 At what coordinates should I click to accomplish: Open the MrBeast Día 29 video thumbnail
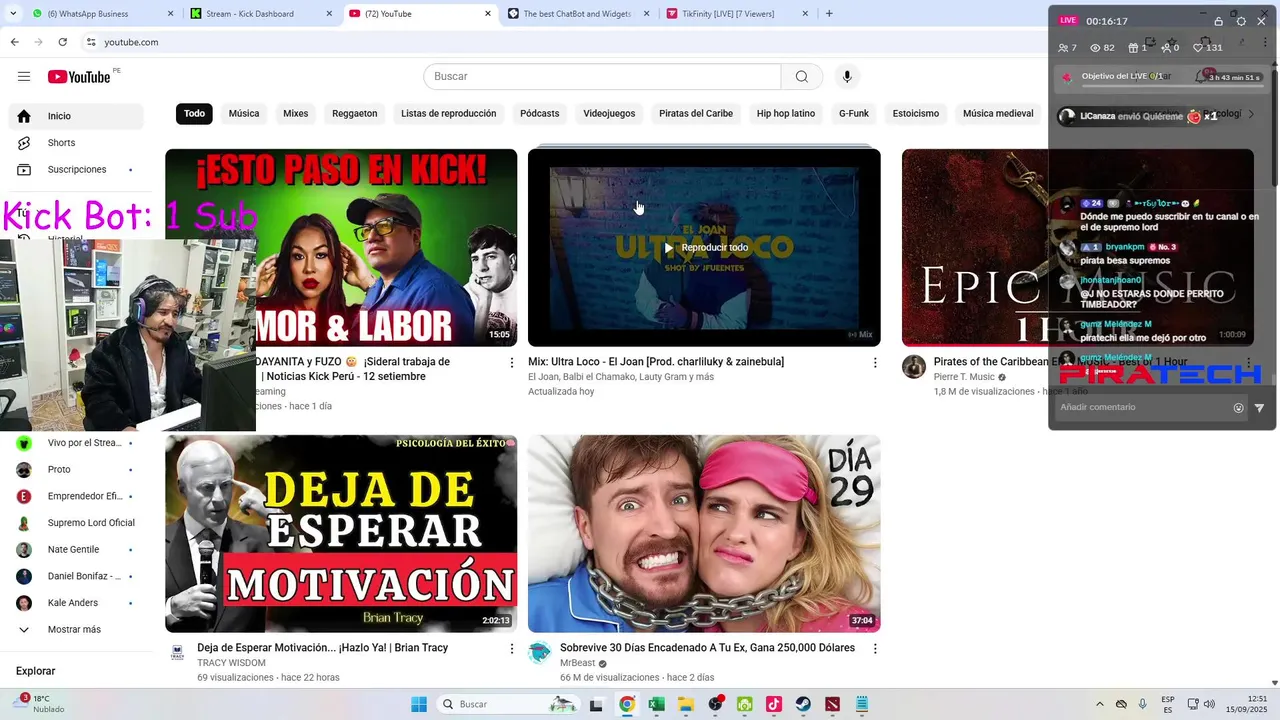click(704, 533)
